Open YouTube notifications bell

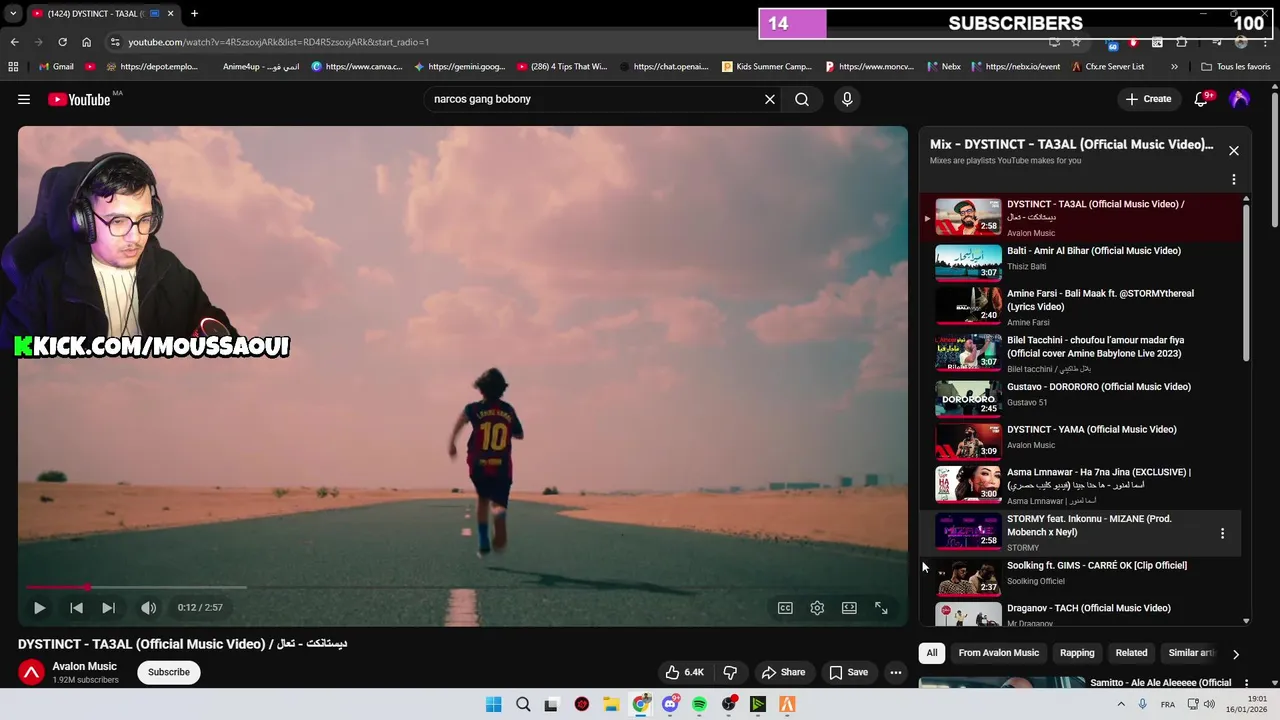pos(1201,99)
